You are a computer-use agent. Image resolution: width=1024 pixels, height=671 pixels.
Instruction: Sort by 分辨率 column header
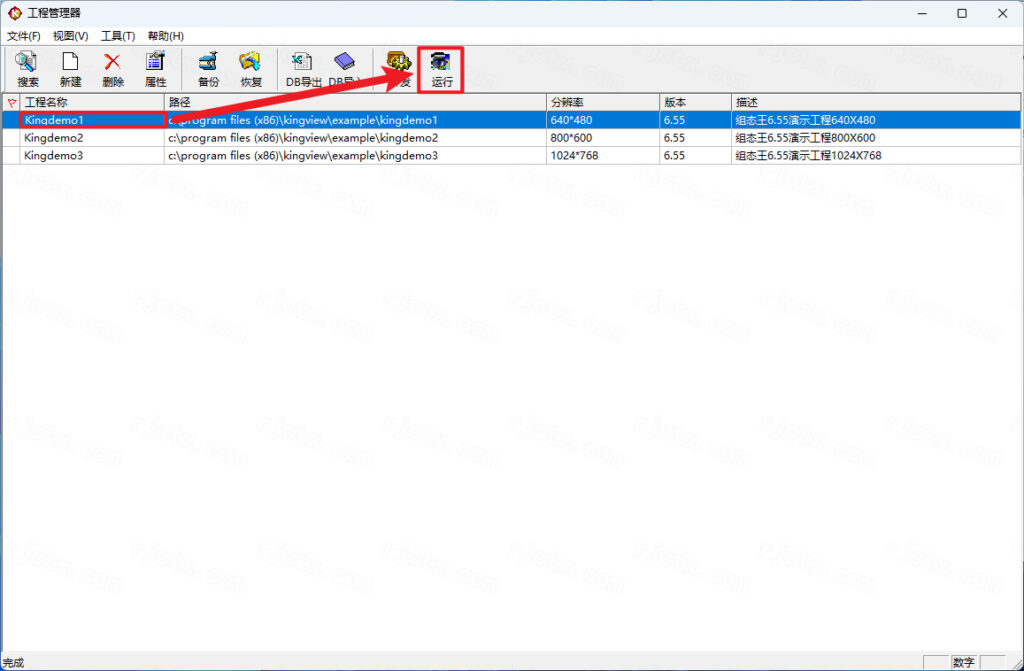603,103
